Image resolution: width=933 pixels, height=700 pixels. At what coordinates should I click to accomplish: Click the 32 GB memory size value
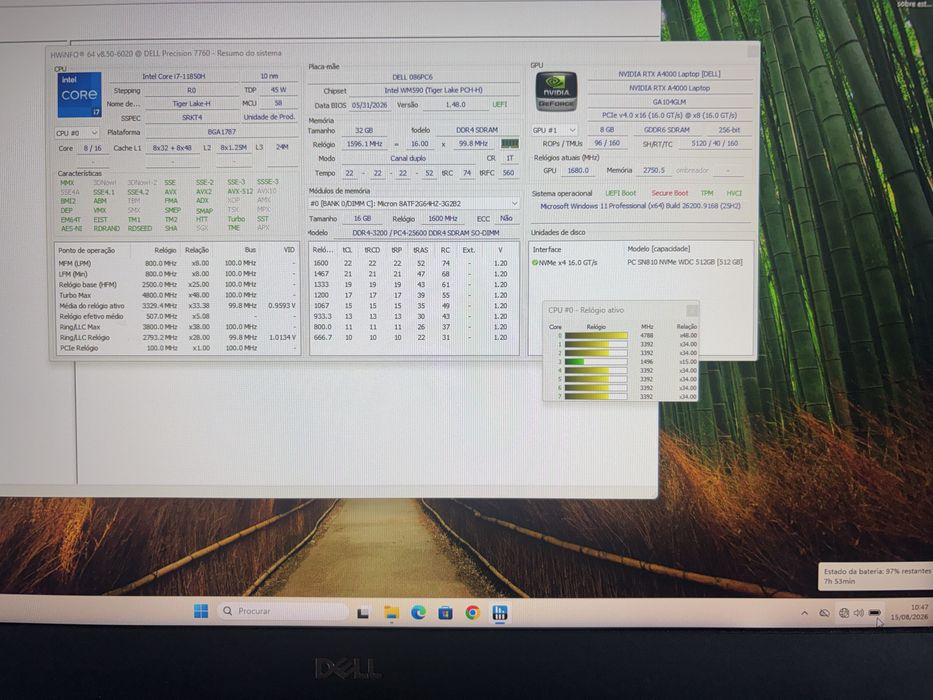pos(364,130)
